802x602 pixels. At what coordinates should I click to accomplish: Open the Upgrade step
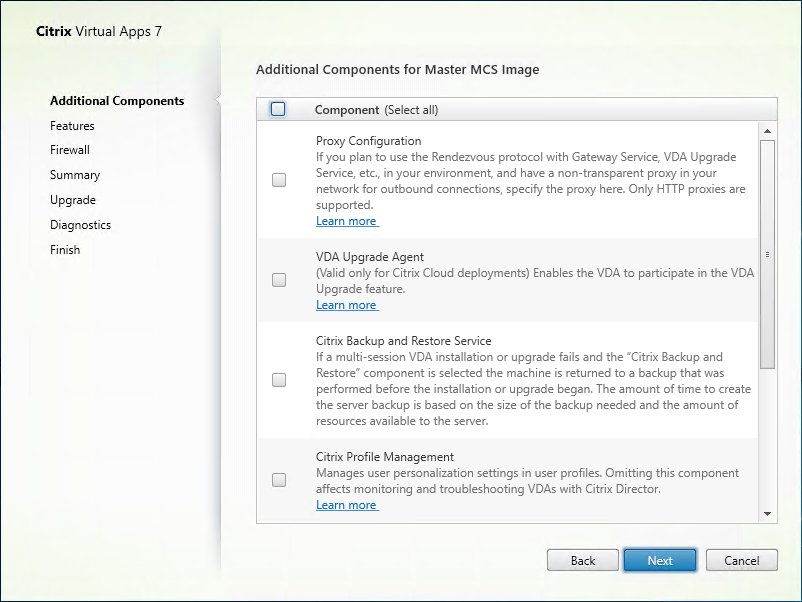(73, 200)
